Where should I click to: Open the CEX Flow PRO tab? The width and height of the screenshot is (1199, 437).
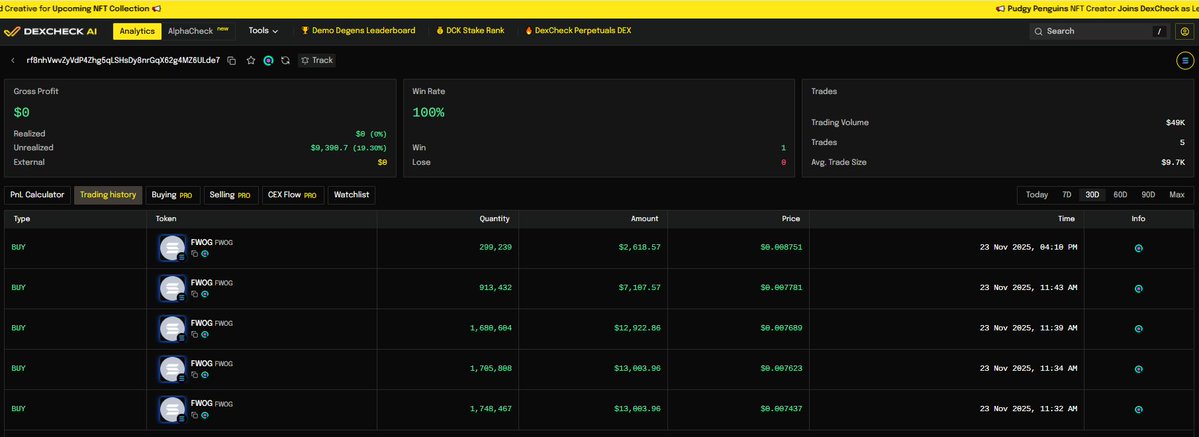click(x=293, y=195)
